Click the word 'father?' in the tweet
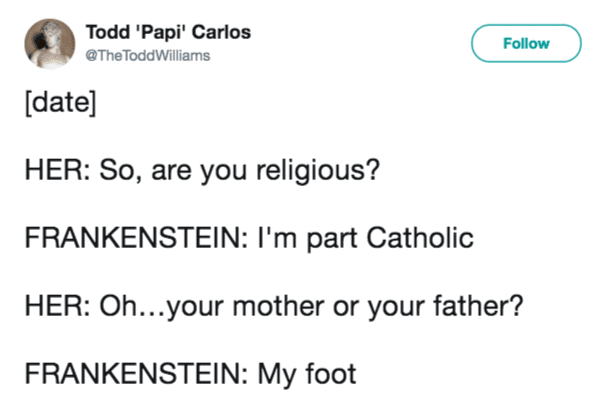 pos(478,306)
